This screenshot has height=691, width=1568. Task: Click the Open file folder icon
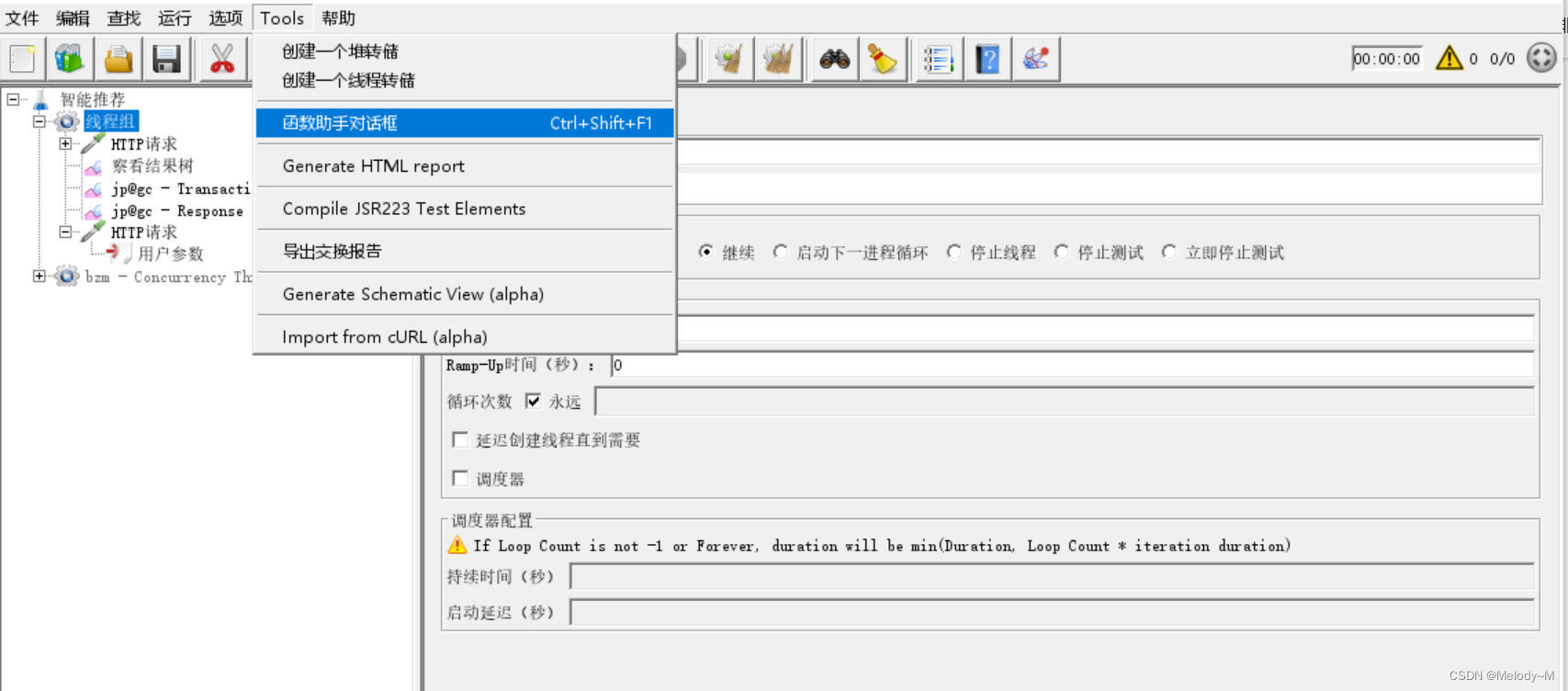pos(118,59)
